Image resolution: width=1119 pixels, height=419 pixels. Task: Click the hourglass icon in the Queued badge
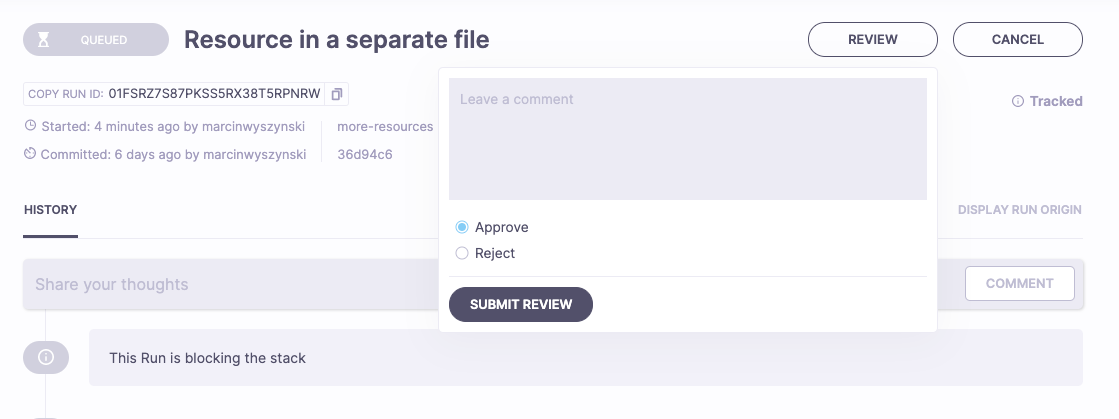pyautogui.click(x=44, y=40)
